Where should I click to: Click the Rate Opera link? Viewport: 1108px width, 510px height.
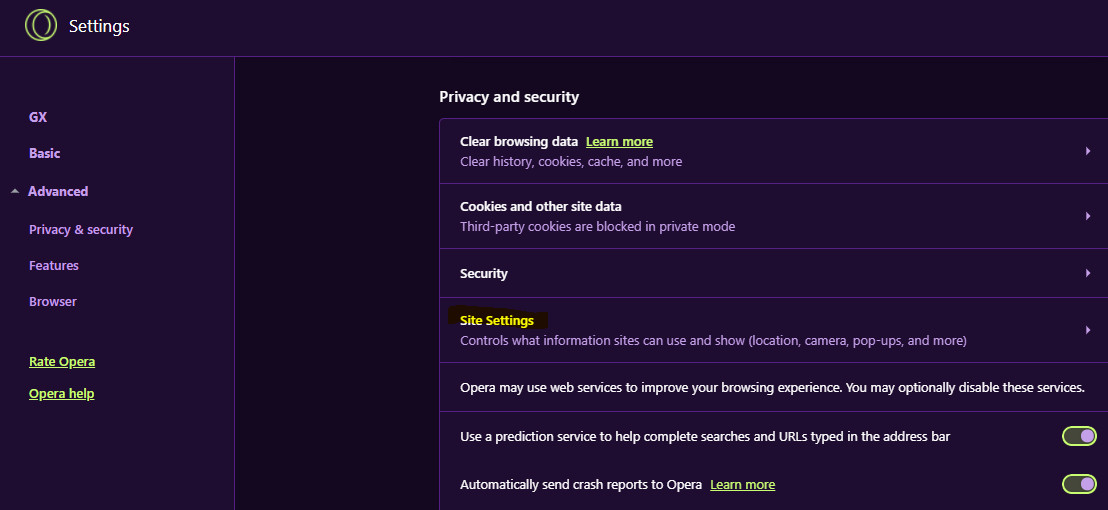click(62, 361)
